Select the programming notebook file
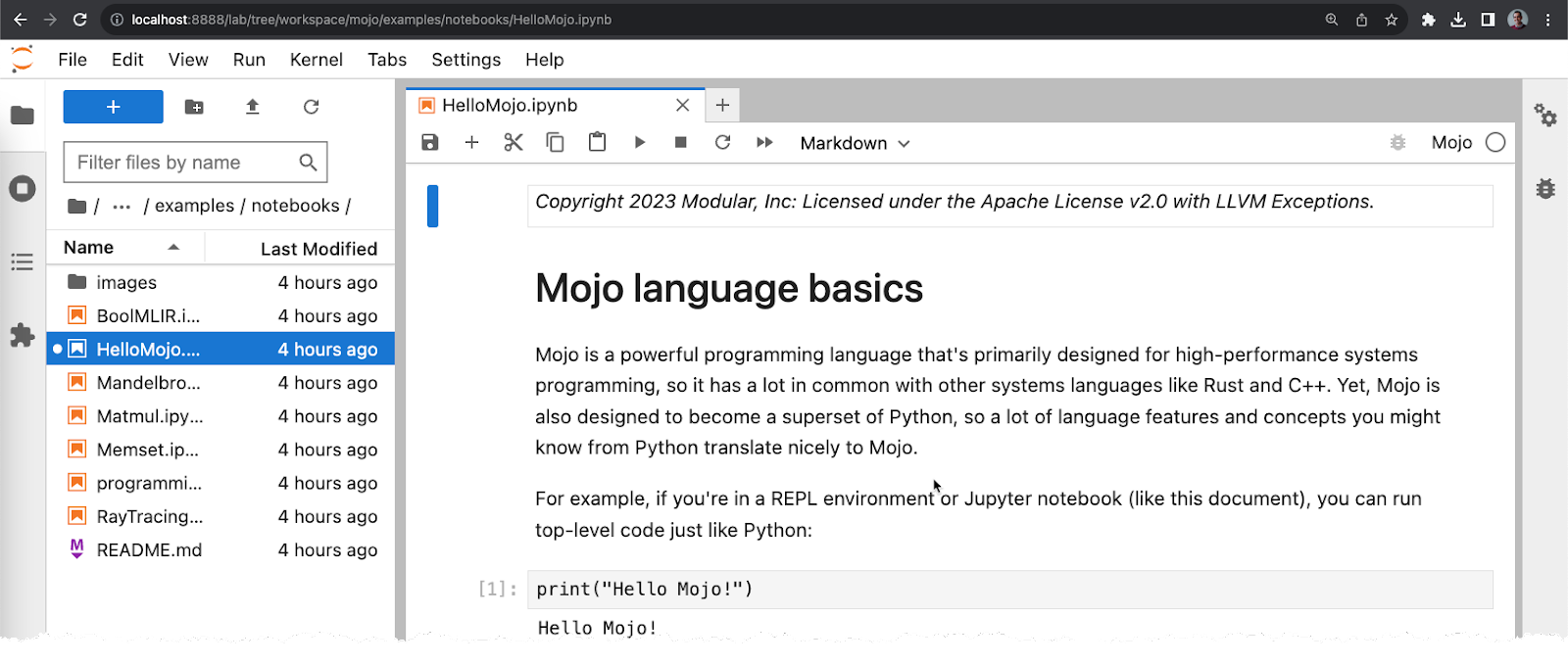This screenshot has height=665, width=1568. click(220, 483)
